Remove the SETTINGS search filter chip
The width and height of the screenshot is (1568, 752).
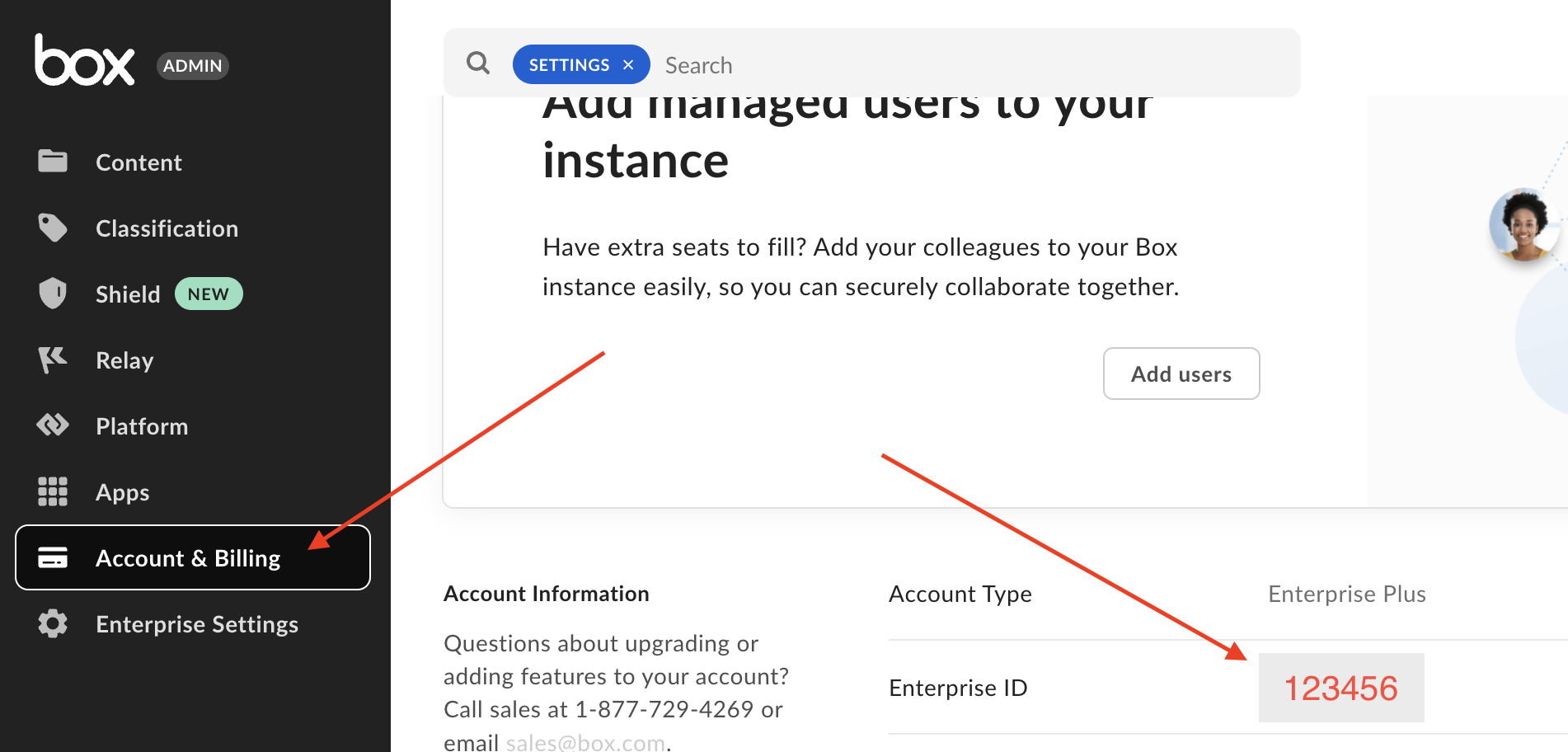tap(627, 64)
